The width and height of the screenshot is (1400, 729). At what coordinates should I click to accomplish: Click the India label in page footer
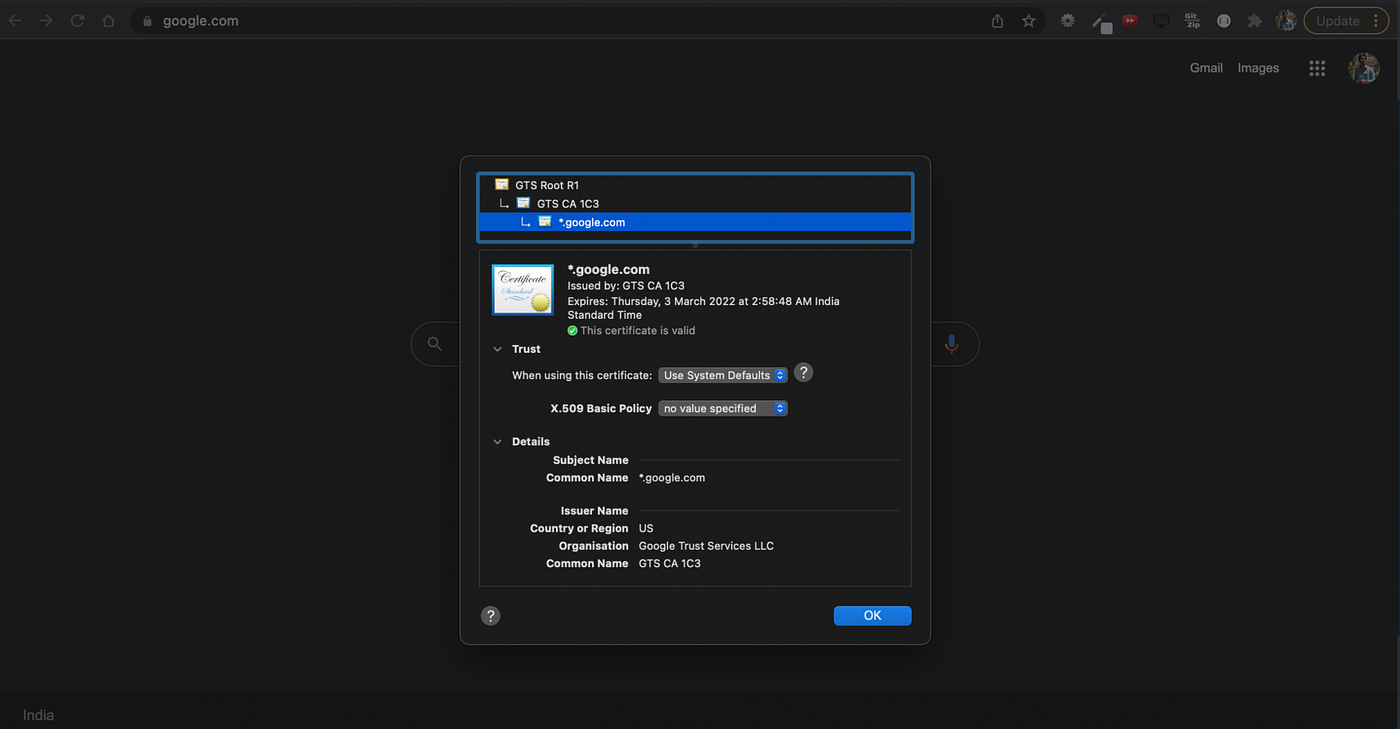coord(38,715)
